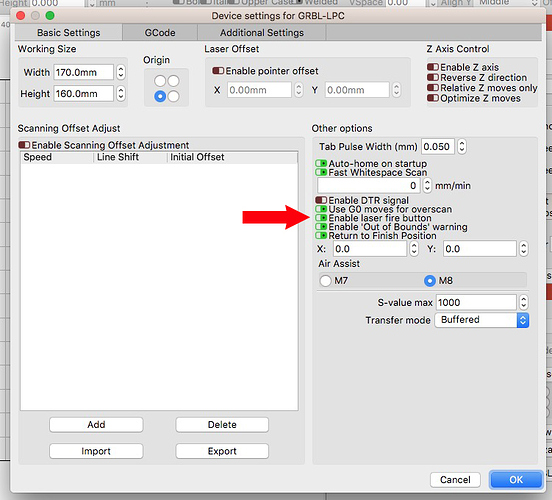
Task: Open the Transfer mode dropdown
Action: [482, 320]
